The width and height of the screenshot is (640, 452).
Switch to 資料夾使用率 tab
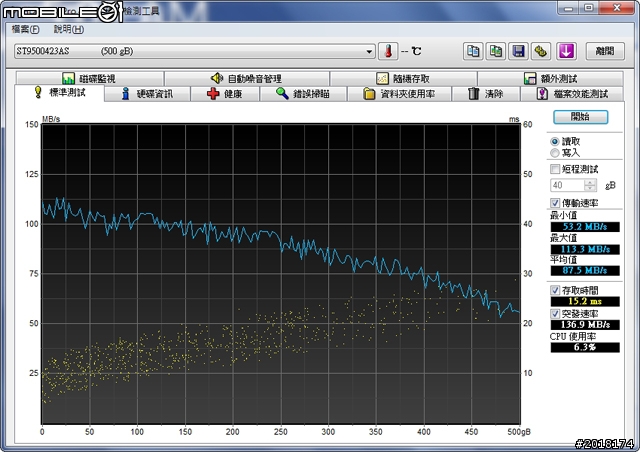point(399,94)
